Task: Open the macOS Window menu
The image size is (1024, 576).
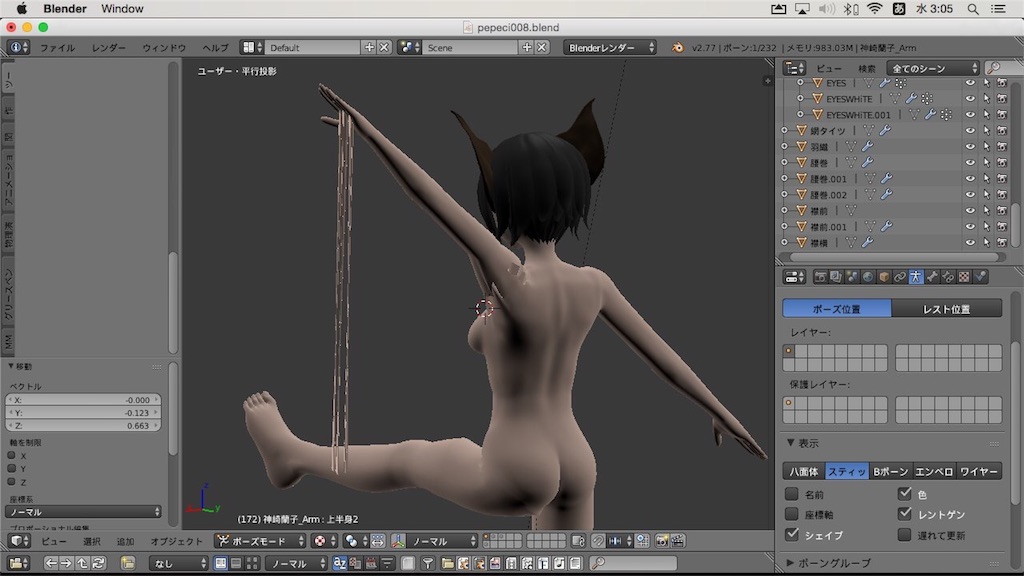Action: pyautogui.click(x=122, y=9)
